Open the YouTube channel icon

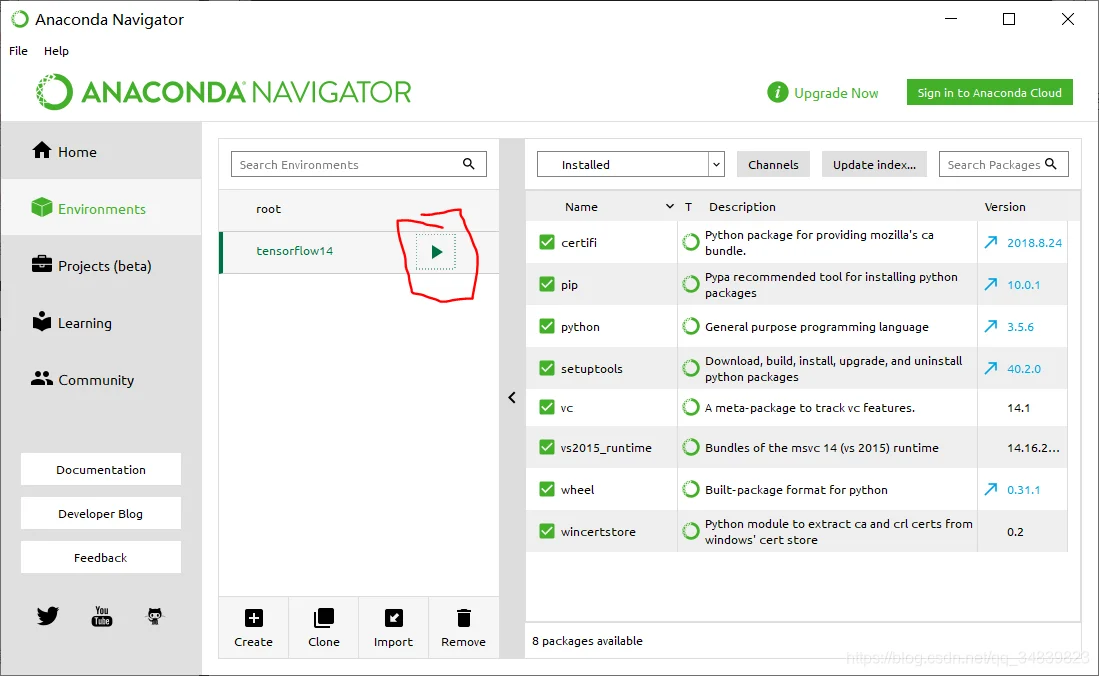[x=102, y=616]
